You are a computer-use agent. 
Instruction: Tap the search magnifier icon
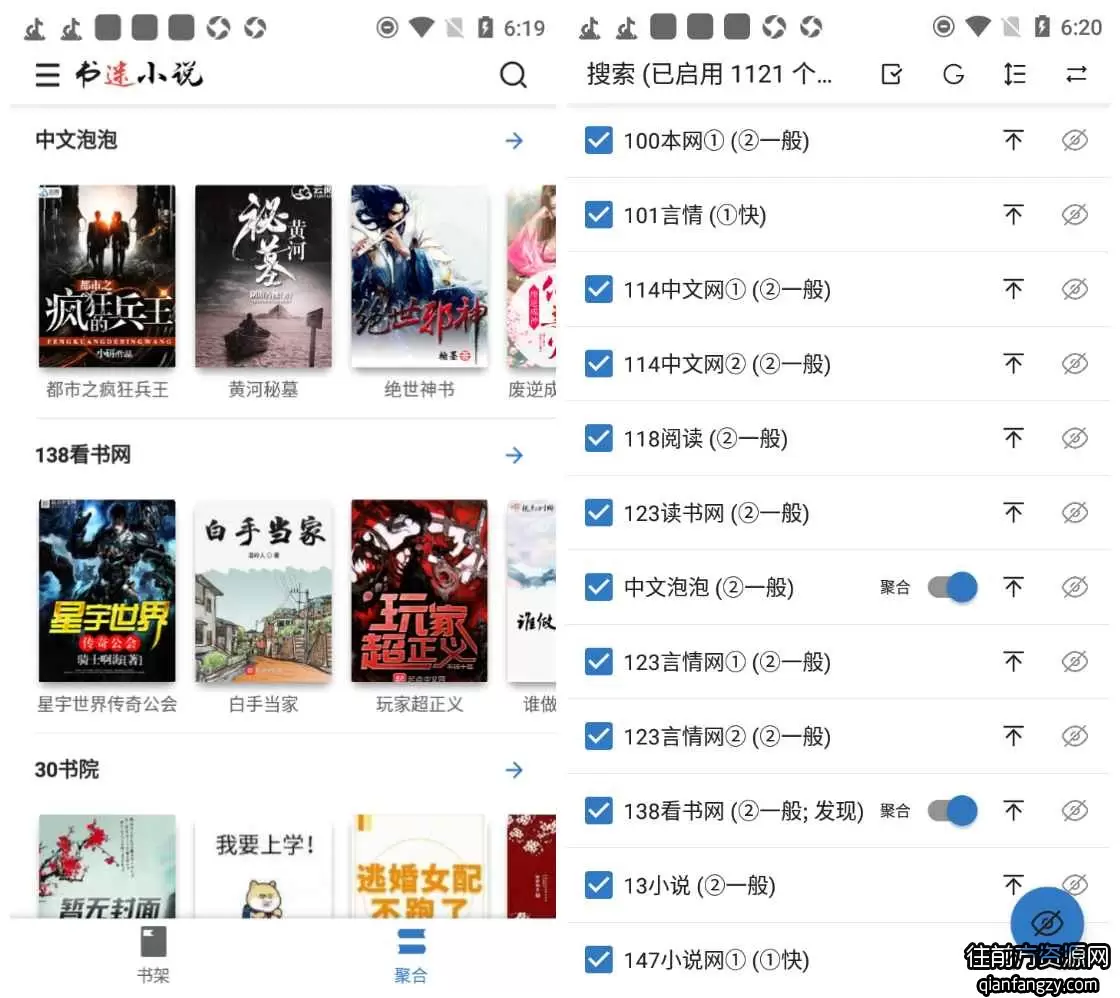pos(513,74)
